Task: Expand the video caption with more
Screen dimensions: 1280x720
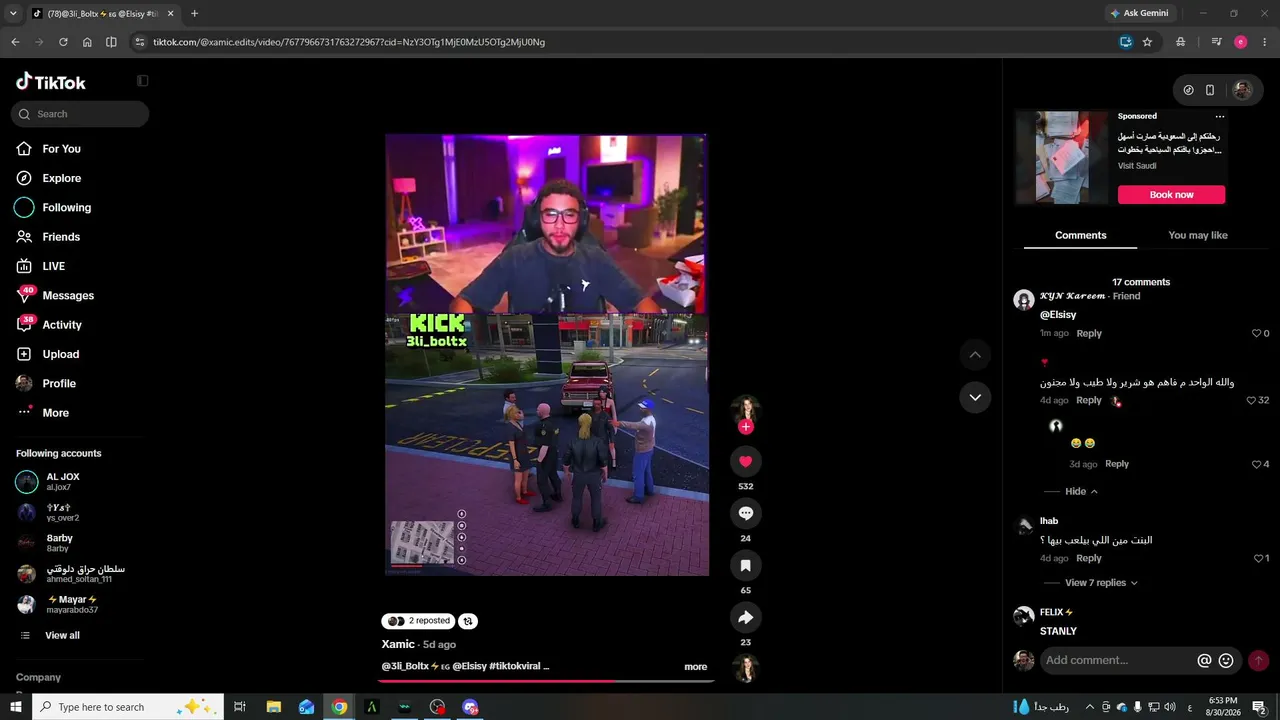Action: pyautogui.click(x=696, y=667)
